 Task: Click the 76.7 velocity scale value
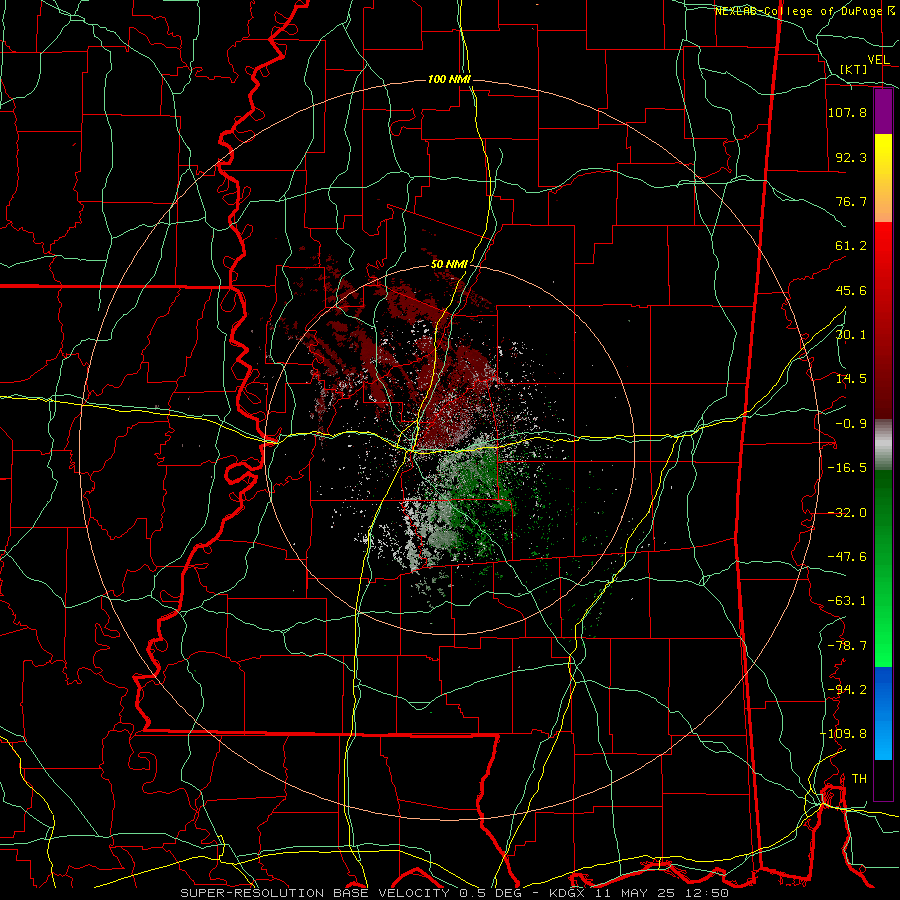point(851,201)
